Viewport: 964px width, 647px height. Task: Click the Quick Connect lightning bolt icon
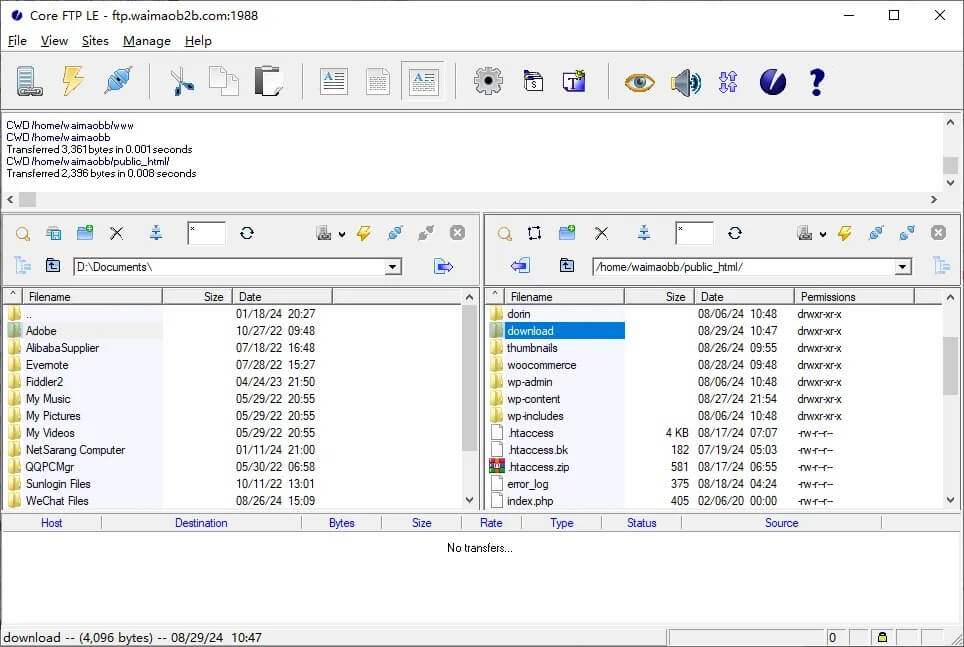73,81
